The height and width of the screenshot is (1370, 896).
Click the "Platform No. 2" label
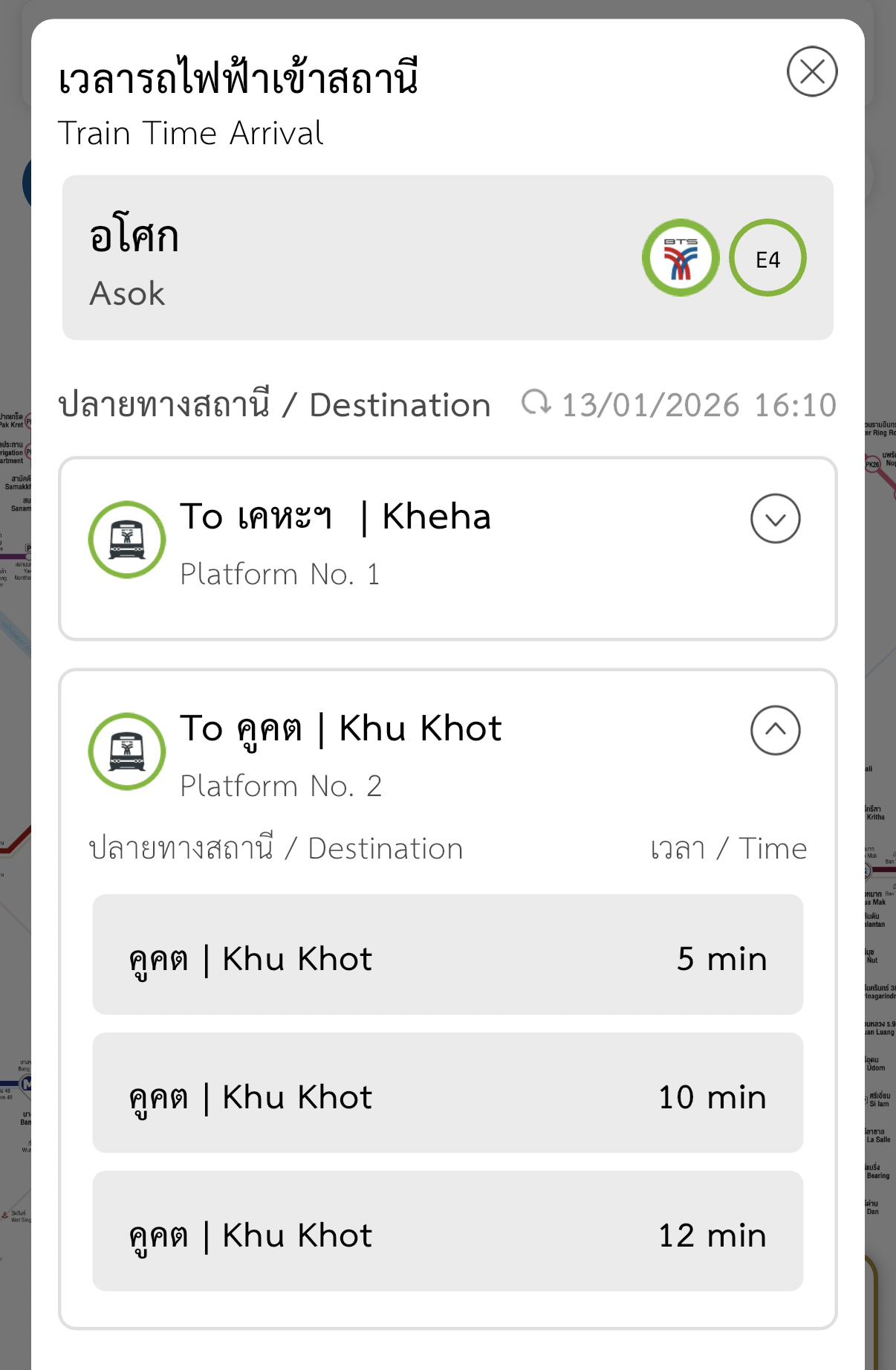coord(281,786)
